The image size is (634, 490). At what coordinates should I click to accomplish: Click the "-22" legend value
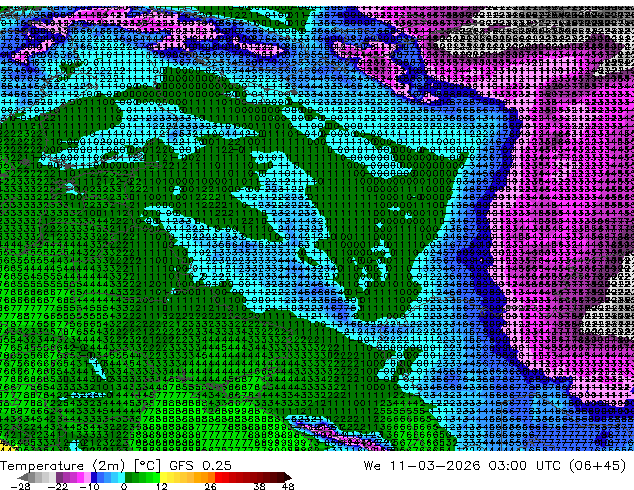click(58, 486)
